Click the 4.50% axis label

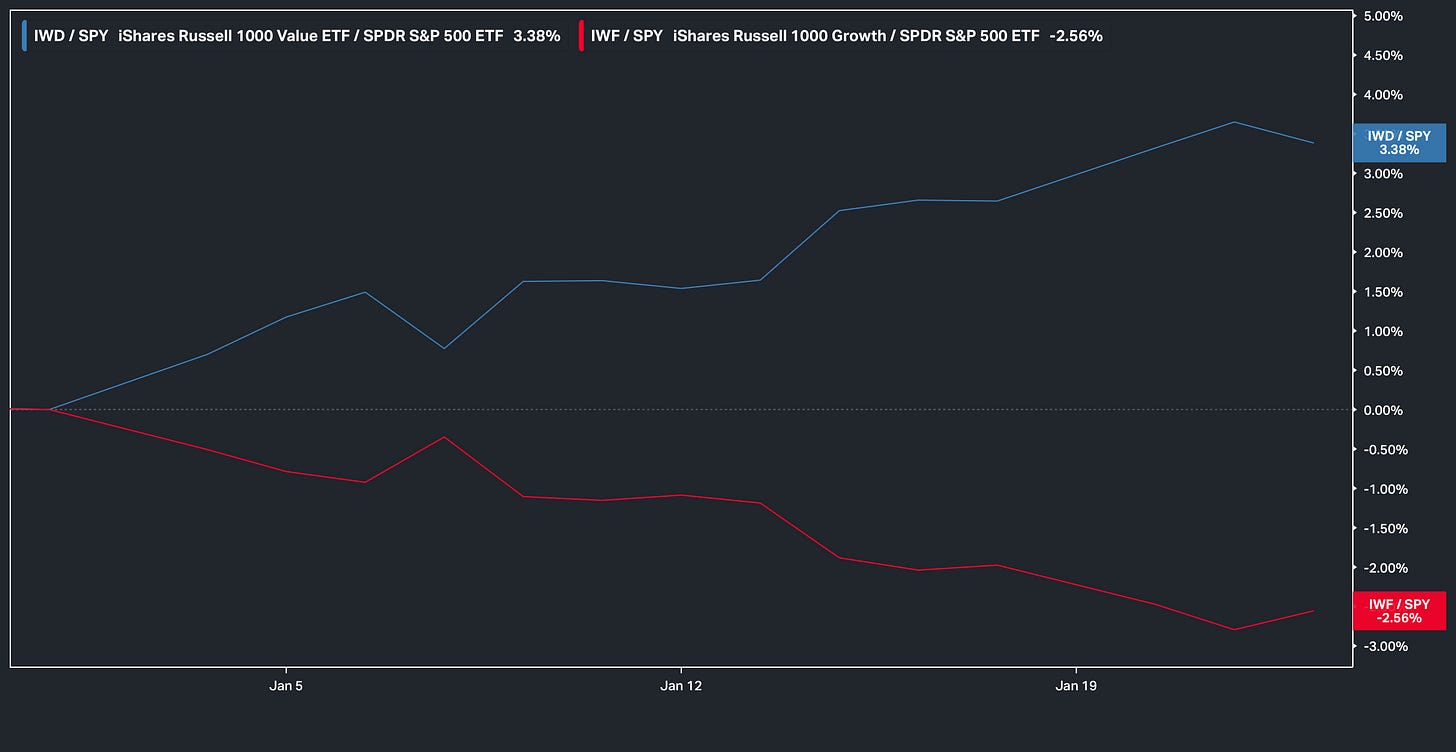(x=1383, y=56)
